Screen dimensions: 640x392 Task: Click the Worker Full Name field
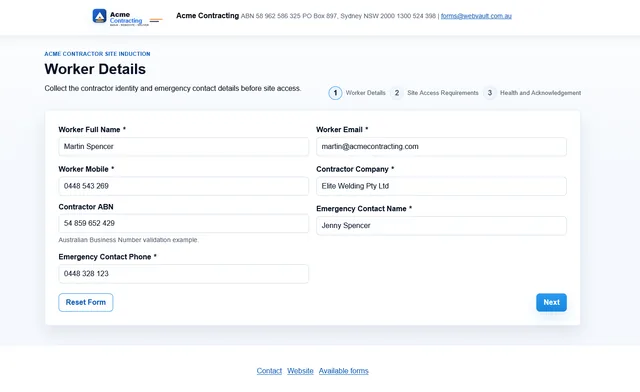coord(183,147)
